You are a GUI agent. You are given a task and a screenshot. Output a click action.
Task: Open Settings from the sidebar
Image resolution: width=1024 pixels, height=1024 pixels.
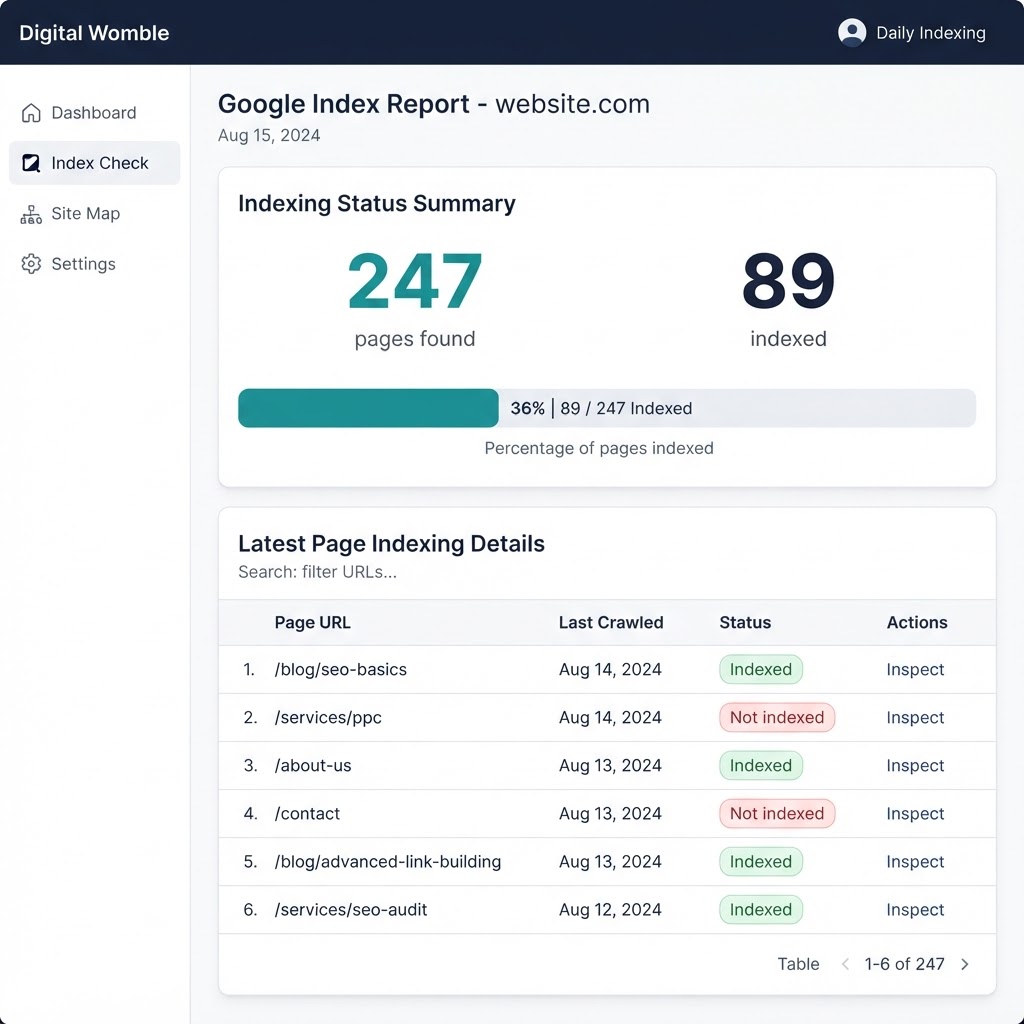click(95, 264)
